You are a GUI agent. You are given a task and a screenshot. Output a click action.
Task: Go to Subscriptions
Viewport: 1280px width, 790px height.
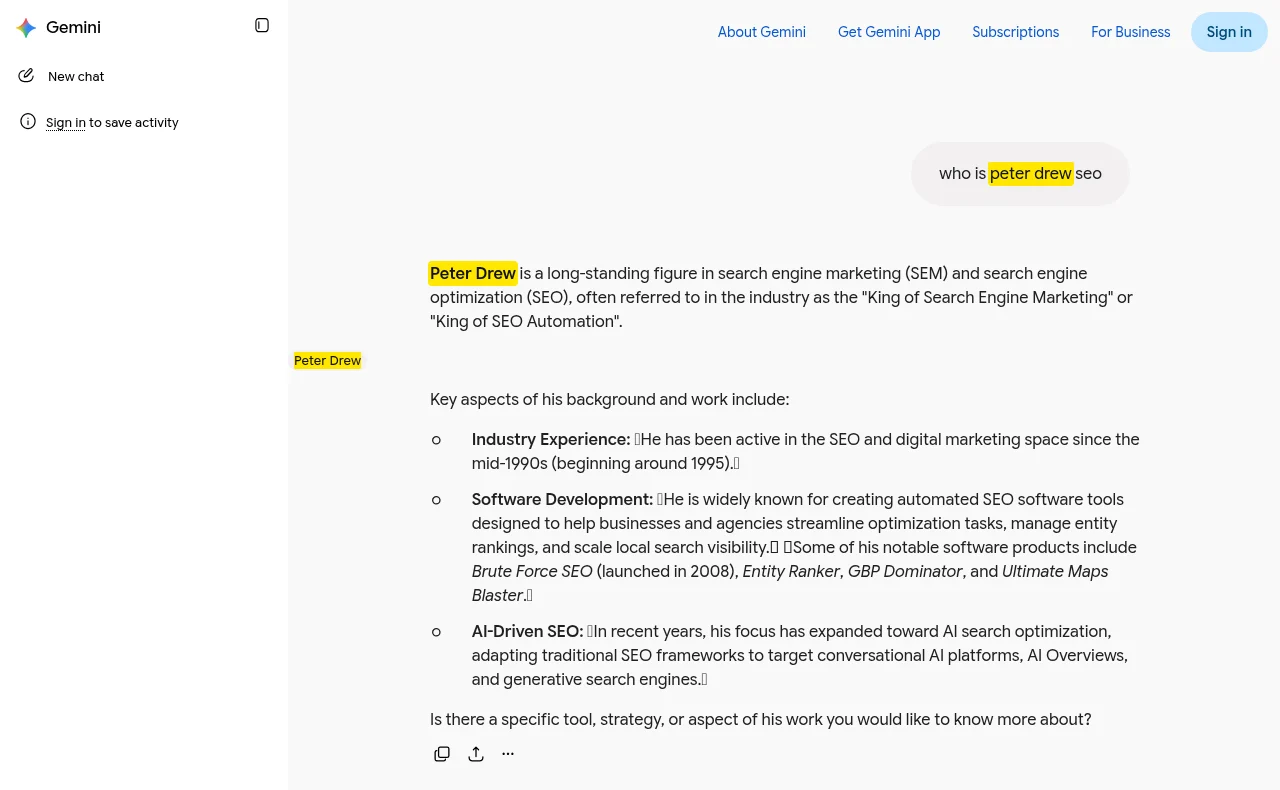point(1015,32)
